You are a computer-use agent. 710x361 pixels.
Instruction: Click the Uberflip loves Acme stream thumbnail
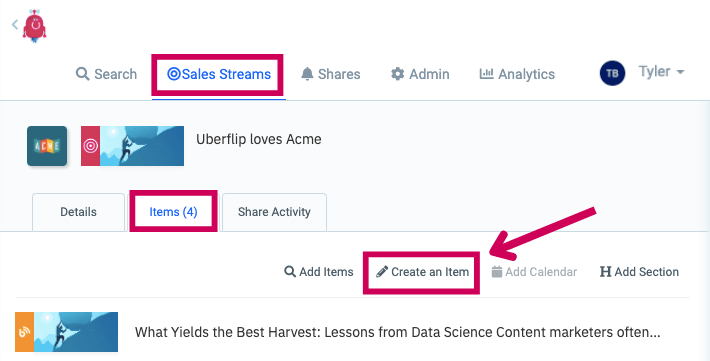(x=132, y=146)
